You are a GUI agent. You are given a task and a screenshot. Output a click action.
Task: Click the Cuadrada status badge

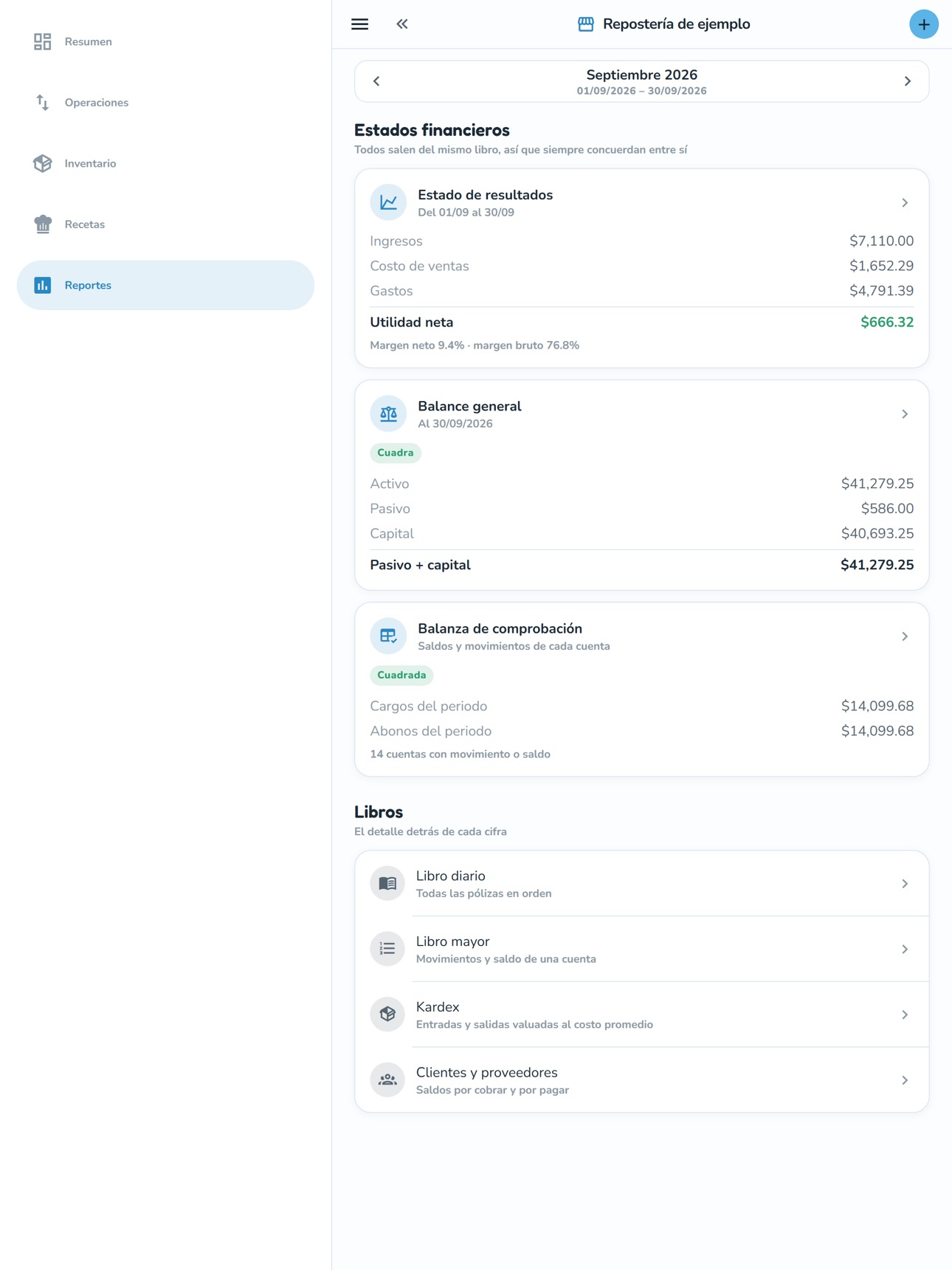(x=401, y=675)
